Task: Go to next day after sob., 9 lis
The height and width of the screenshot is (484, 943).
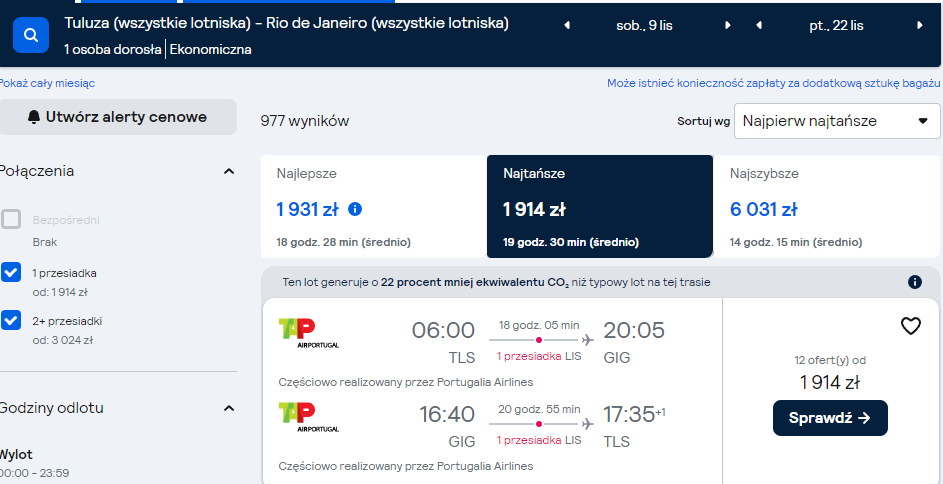Action: coord(728,25)
